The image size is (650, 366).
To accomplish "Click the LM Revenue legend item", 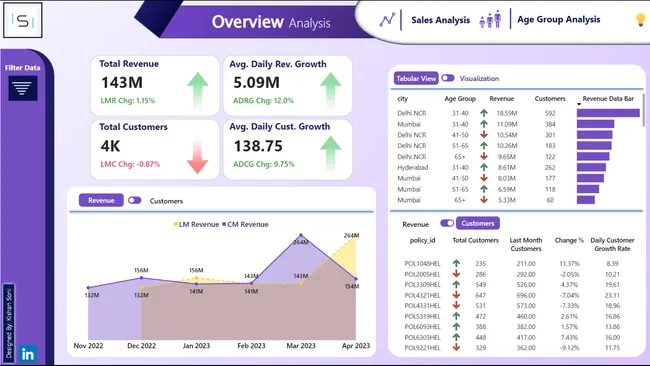I will 196,224.
